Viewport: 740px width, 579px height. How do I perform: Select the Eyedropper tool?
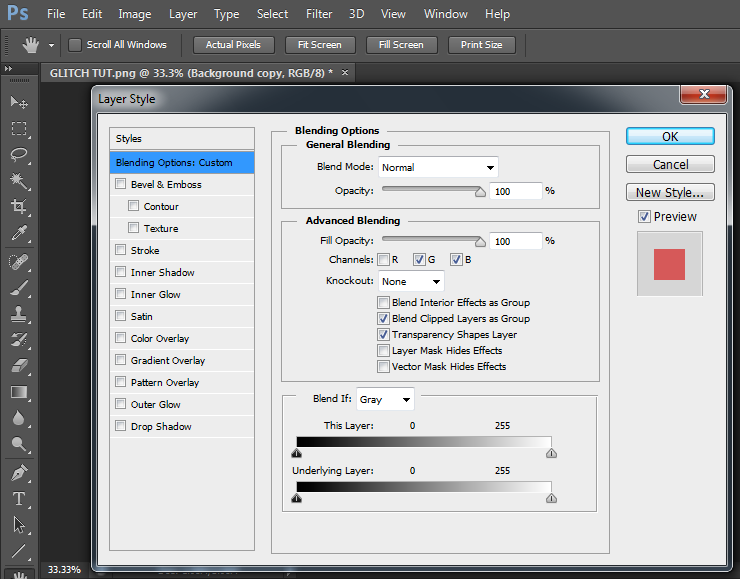pyautogui.click(x=18, y=233)
